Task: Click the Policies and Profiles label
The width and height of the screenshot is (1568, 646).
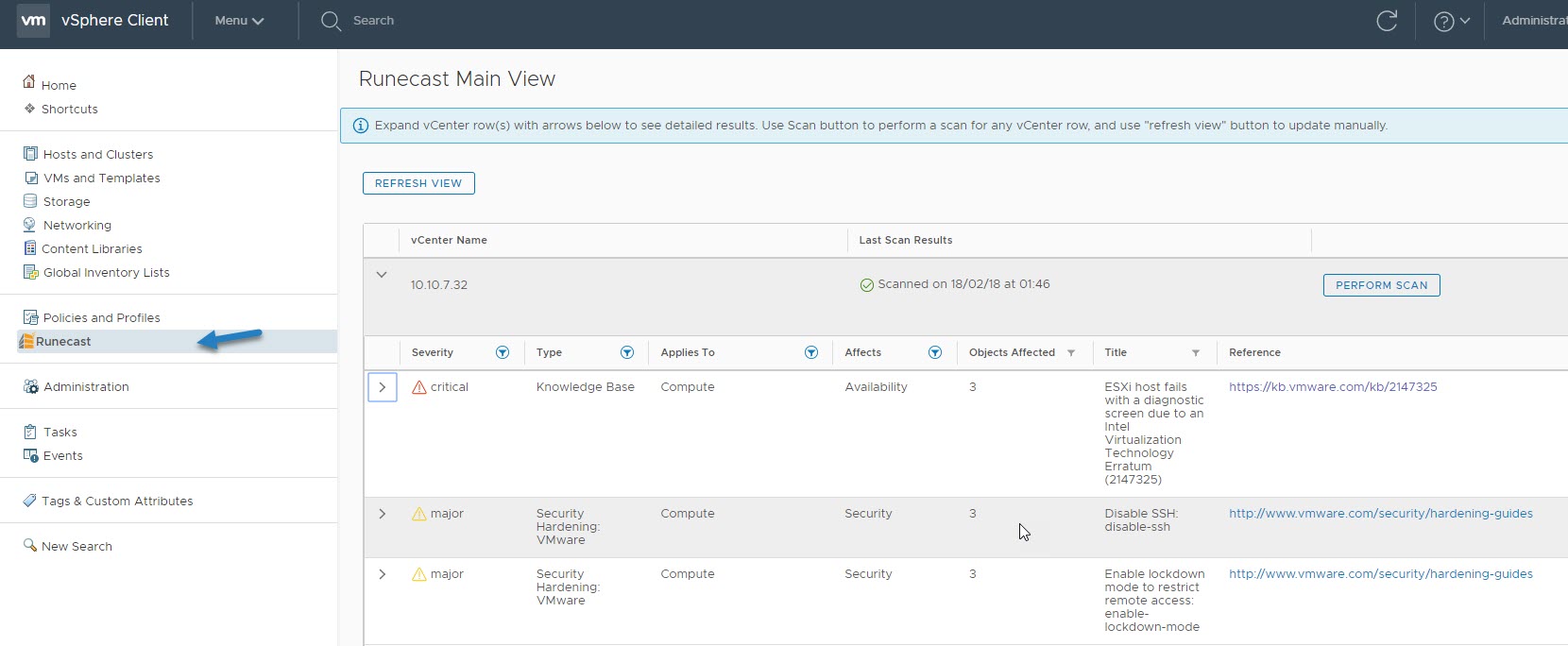Action: click(102, 317)
